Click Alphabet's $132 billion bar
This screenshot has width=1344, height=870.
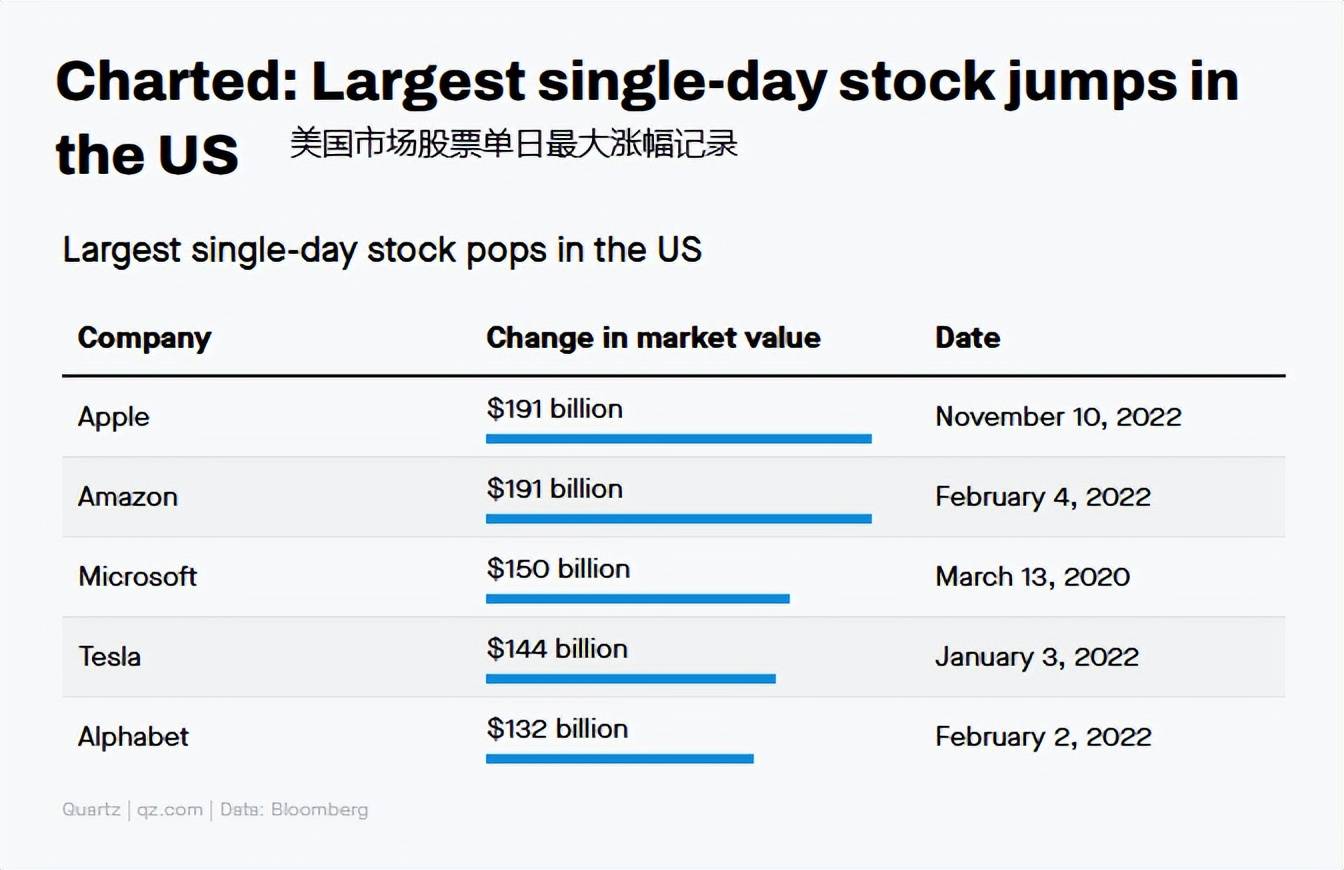620,758
